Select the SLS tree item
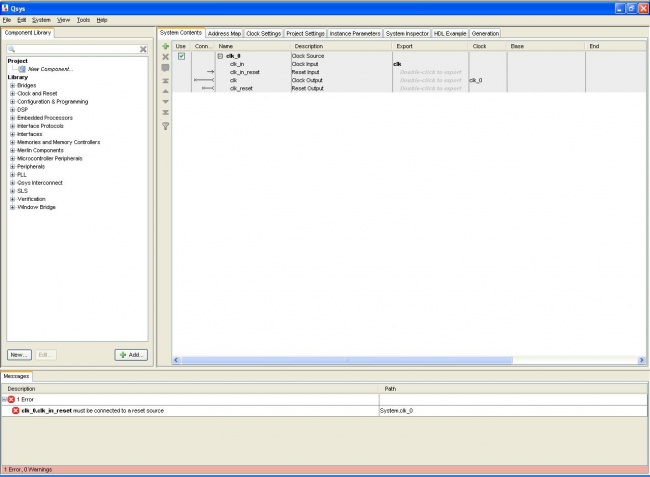The image size is (650, 477). pos(22,191)
